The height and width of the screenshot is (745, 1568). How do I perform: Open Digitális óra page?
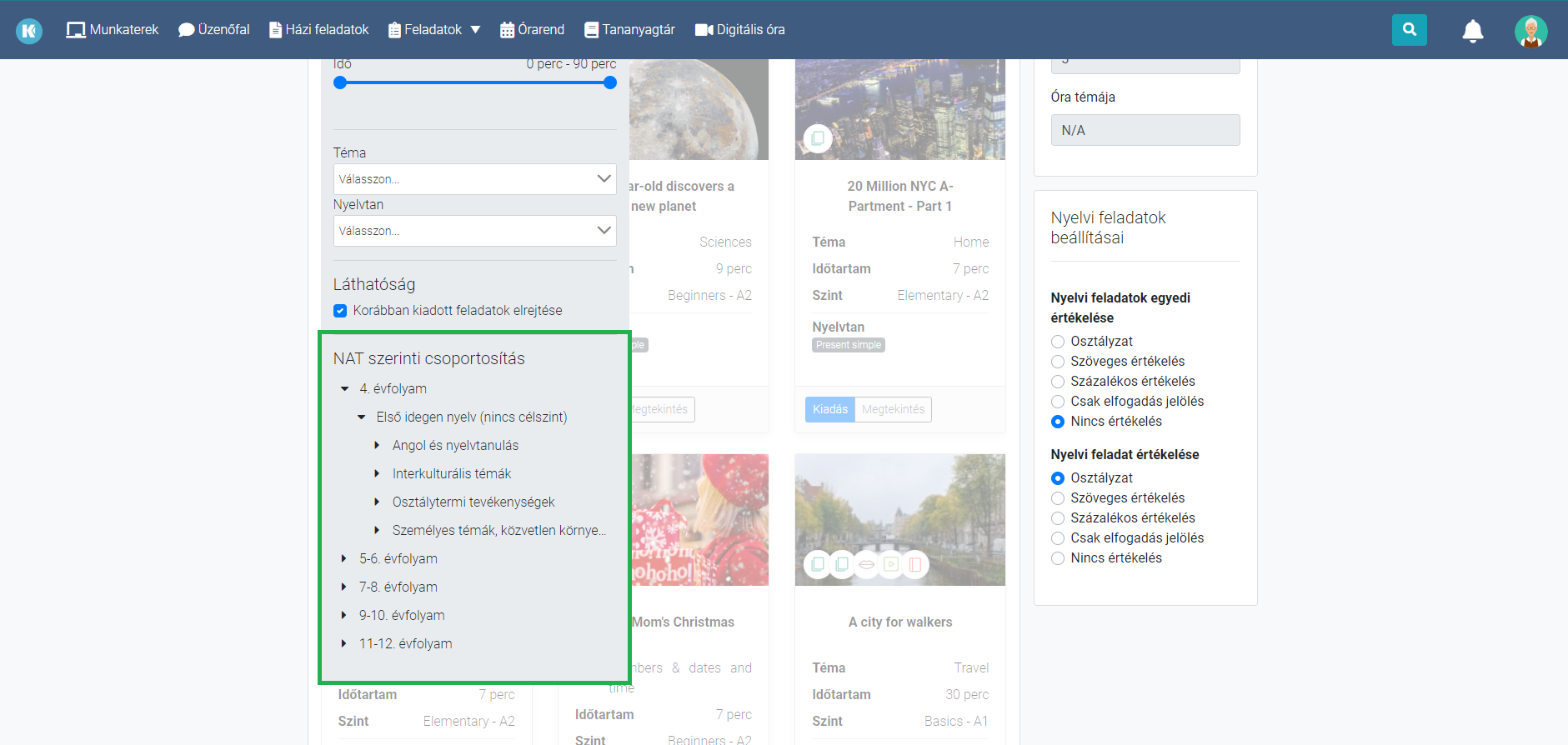click(x=740, y=30)
